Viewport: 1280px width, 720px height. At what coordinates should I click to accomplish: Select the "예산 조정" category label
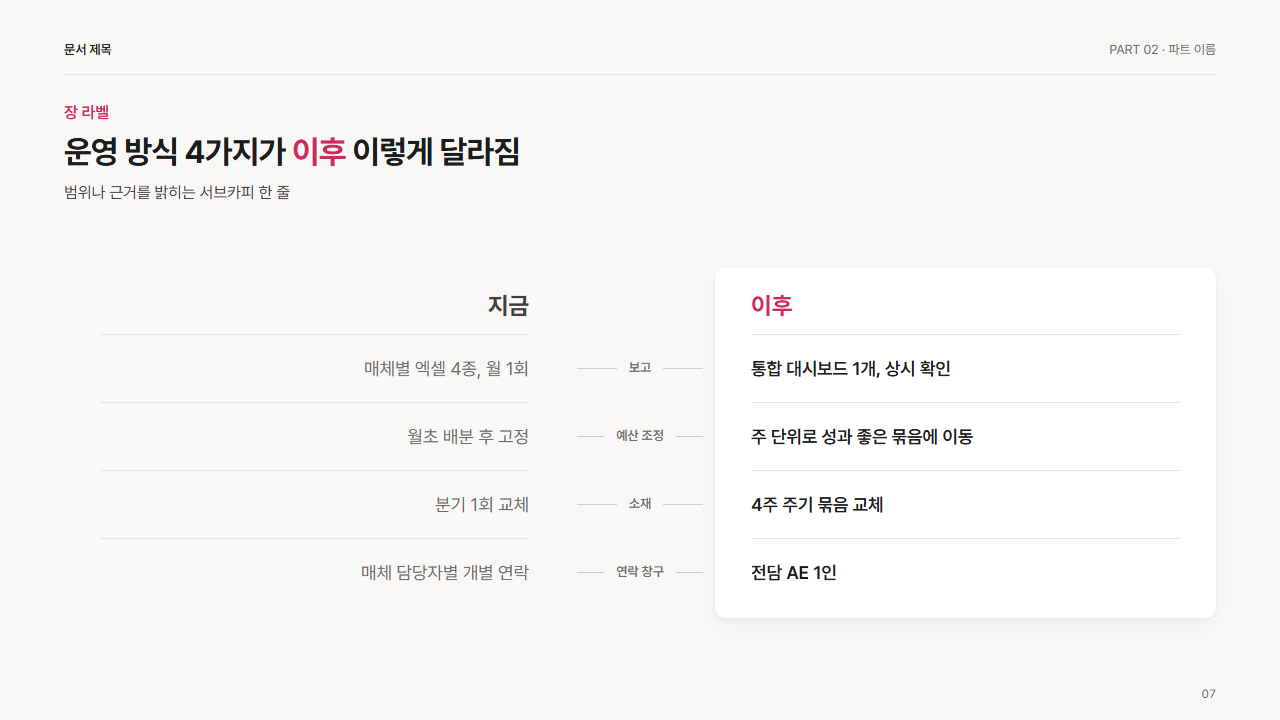[640, 436]
